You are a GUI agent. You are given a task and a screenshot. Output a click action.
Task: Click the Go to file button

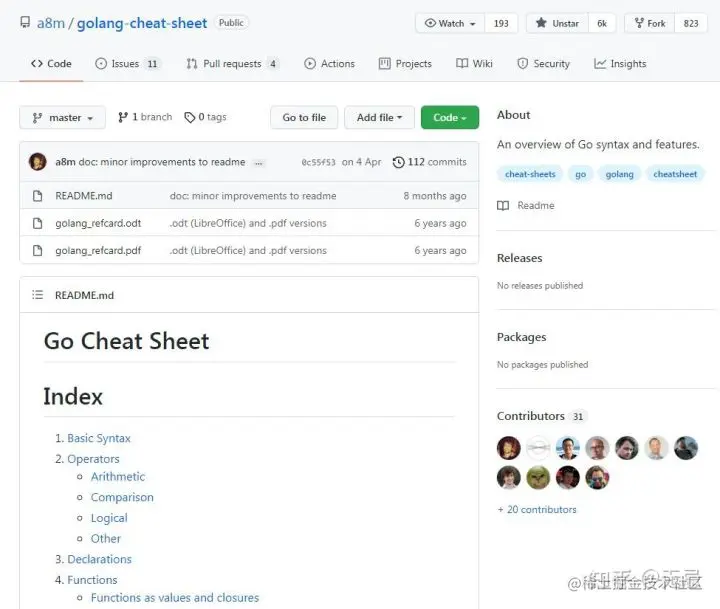[304, 118]
